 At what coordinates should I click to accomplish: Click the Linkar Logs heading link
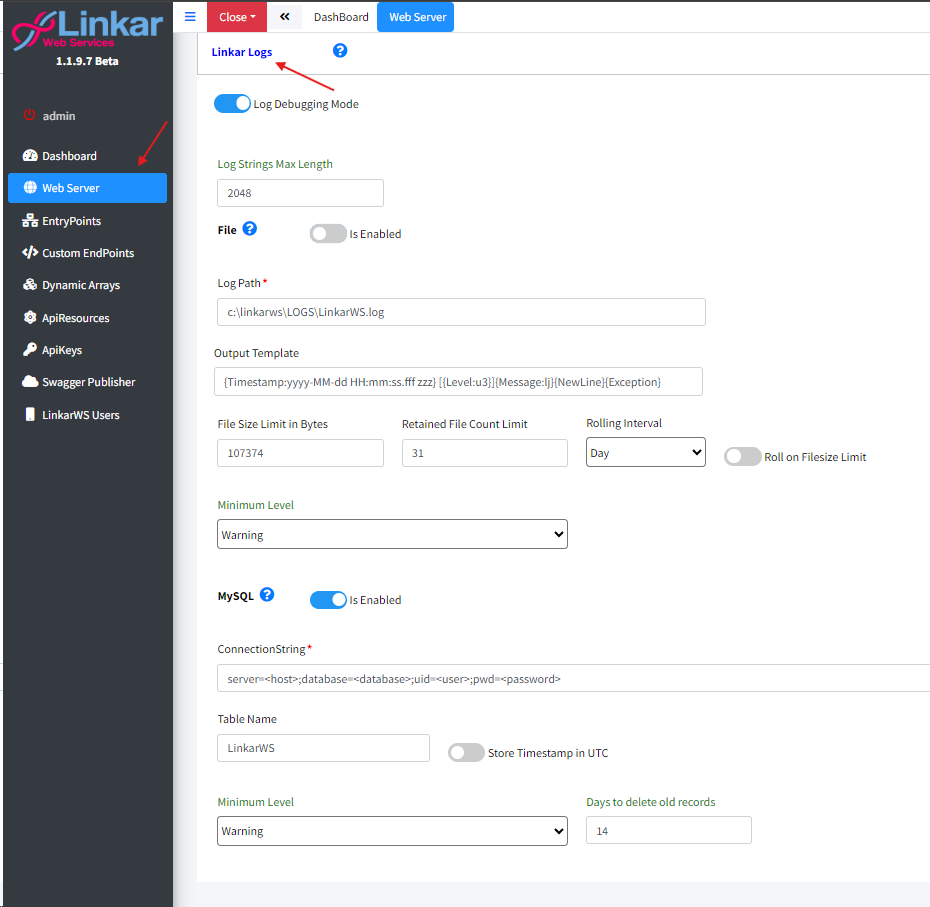(242, 52)
